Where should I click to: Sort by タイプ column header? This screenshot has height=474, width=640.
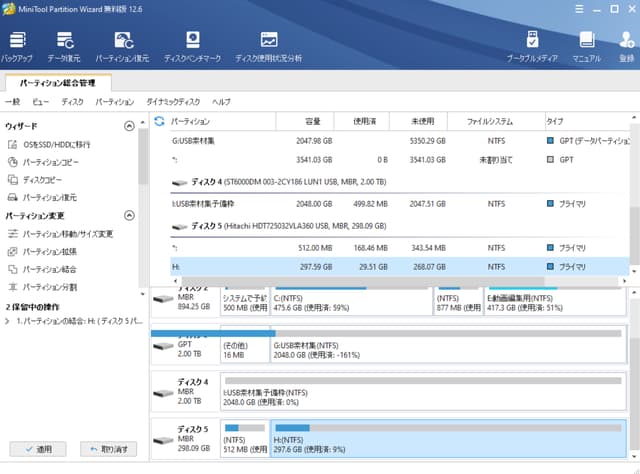coord(587,121)
